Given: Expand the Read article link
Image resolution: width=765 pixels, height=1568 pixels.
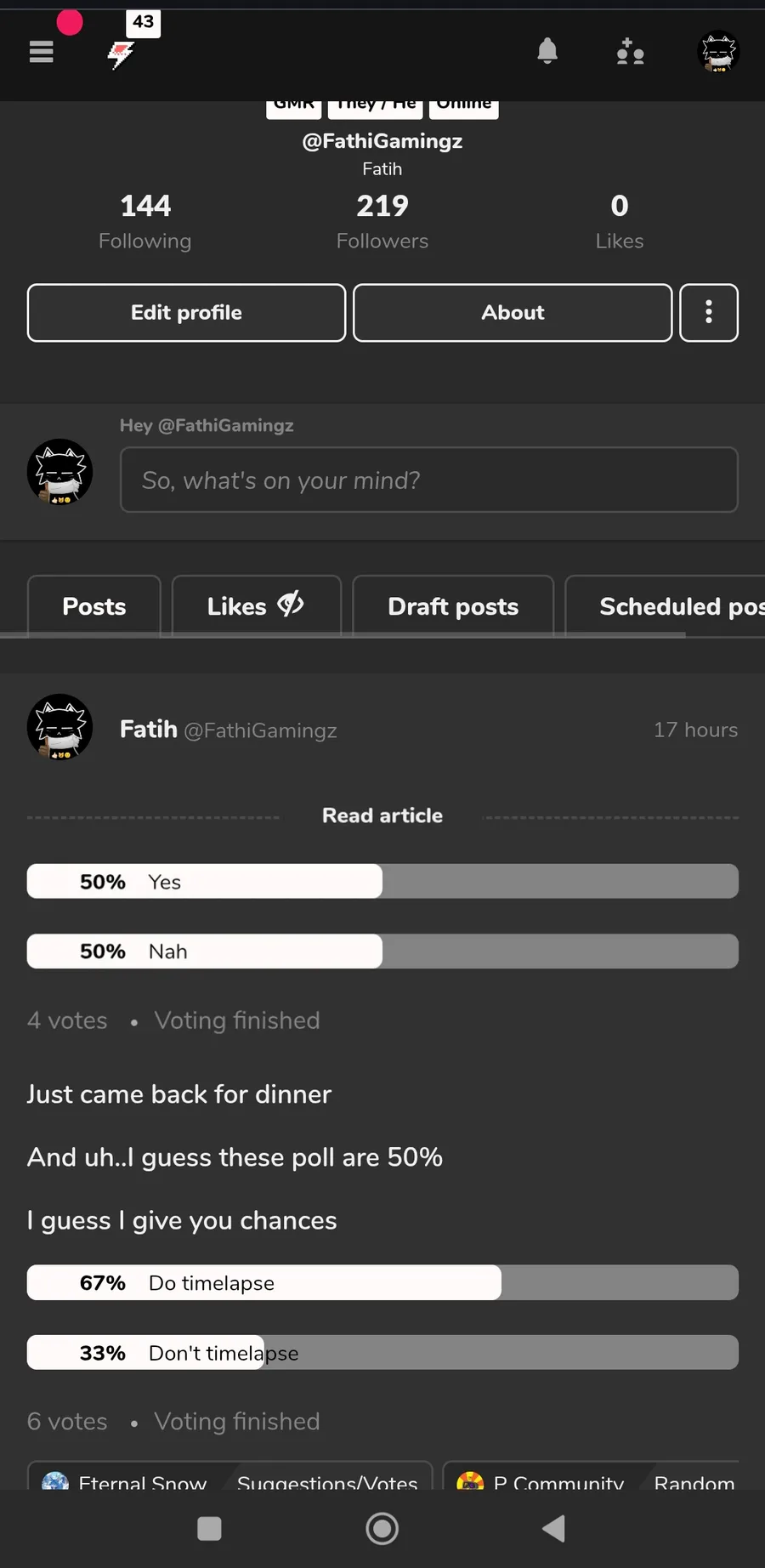Looking at the screenshot, I should [382, 815].
